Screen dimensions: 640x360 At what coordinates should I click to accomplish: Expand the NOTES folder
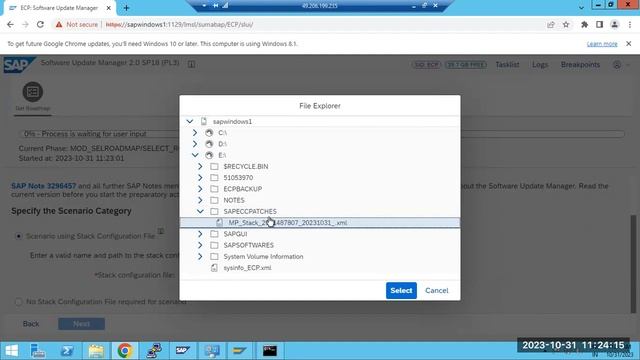(x=200, y=200)
